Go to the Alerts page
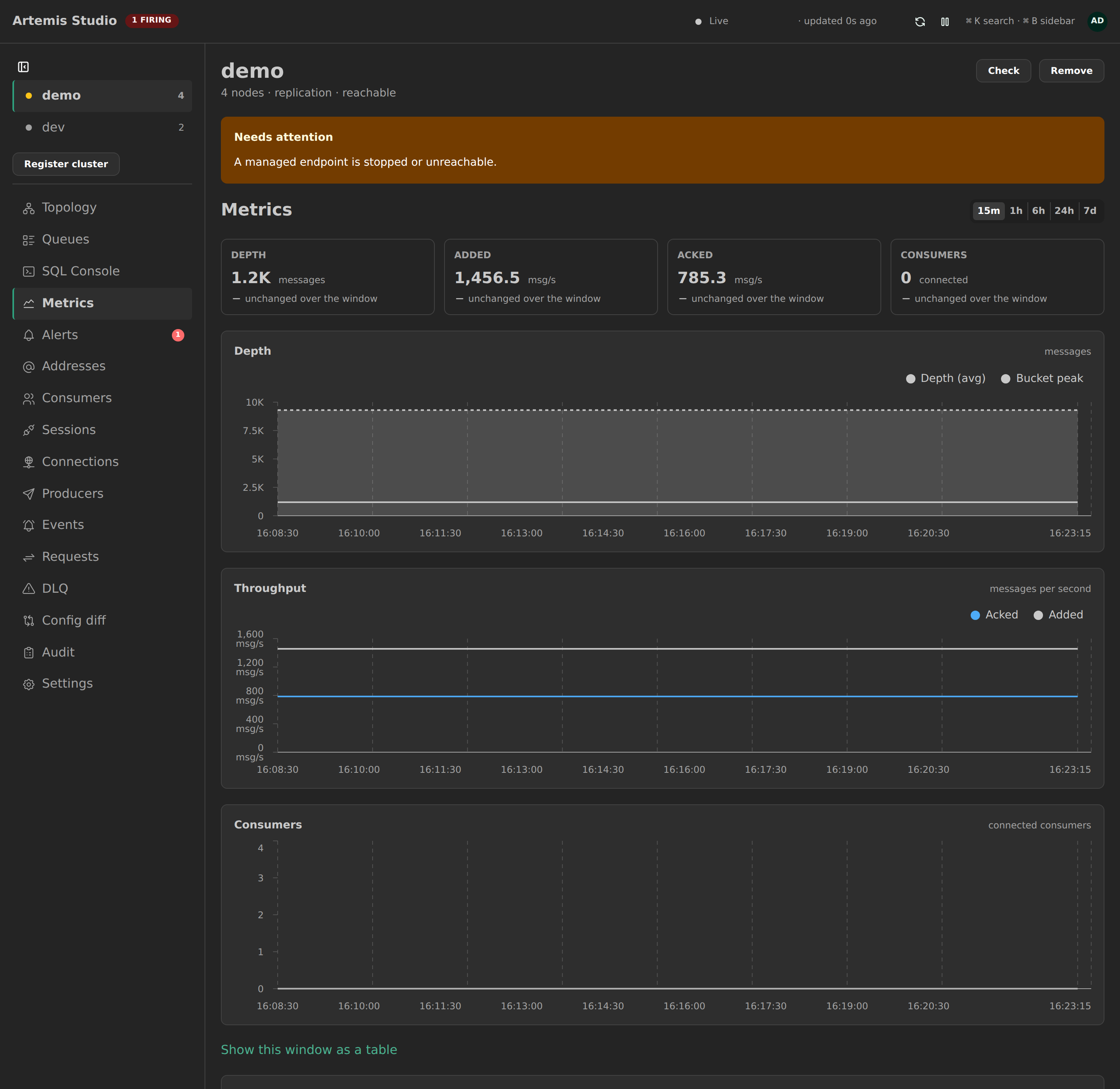1120x1089 pixels. pyautogui.click(x=102, y=334)
